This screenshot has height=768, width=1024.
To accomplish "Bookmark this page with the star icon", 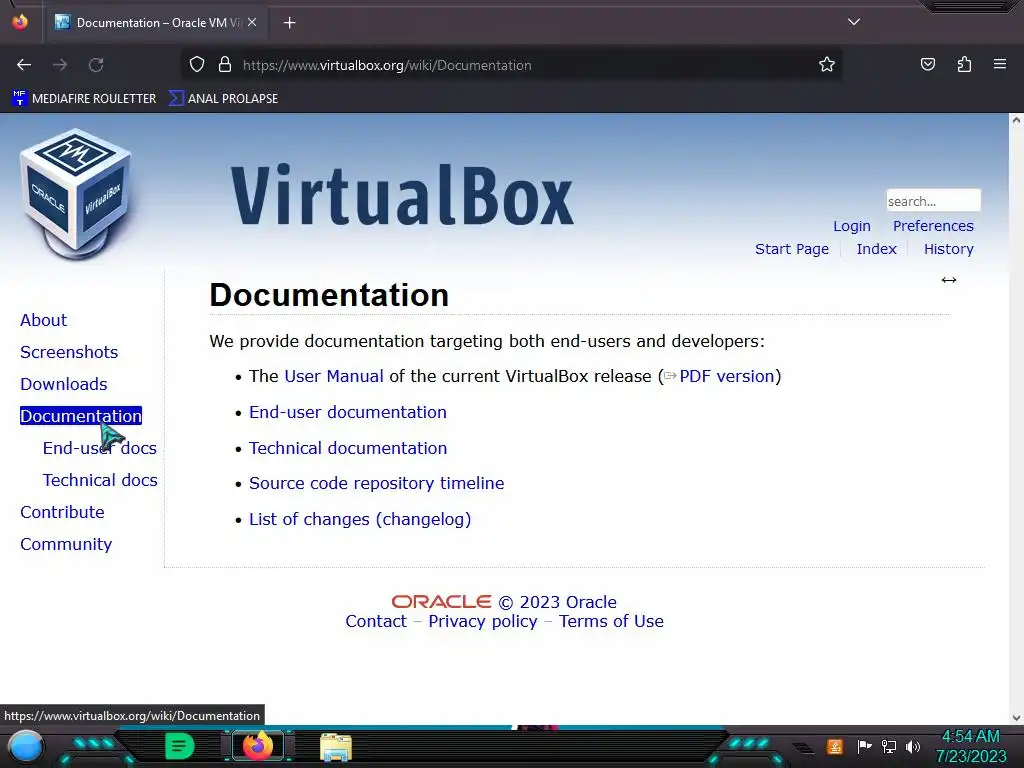I will pyautogui.click(x=827, y=65).
